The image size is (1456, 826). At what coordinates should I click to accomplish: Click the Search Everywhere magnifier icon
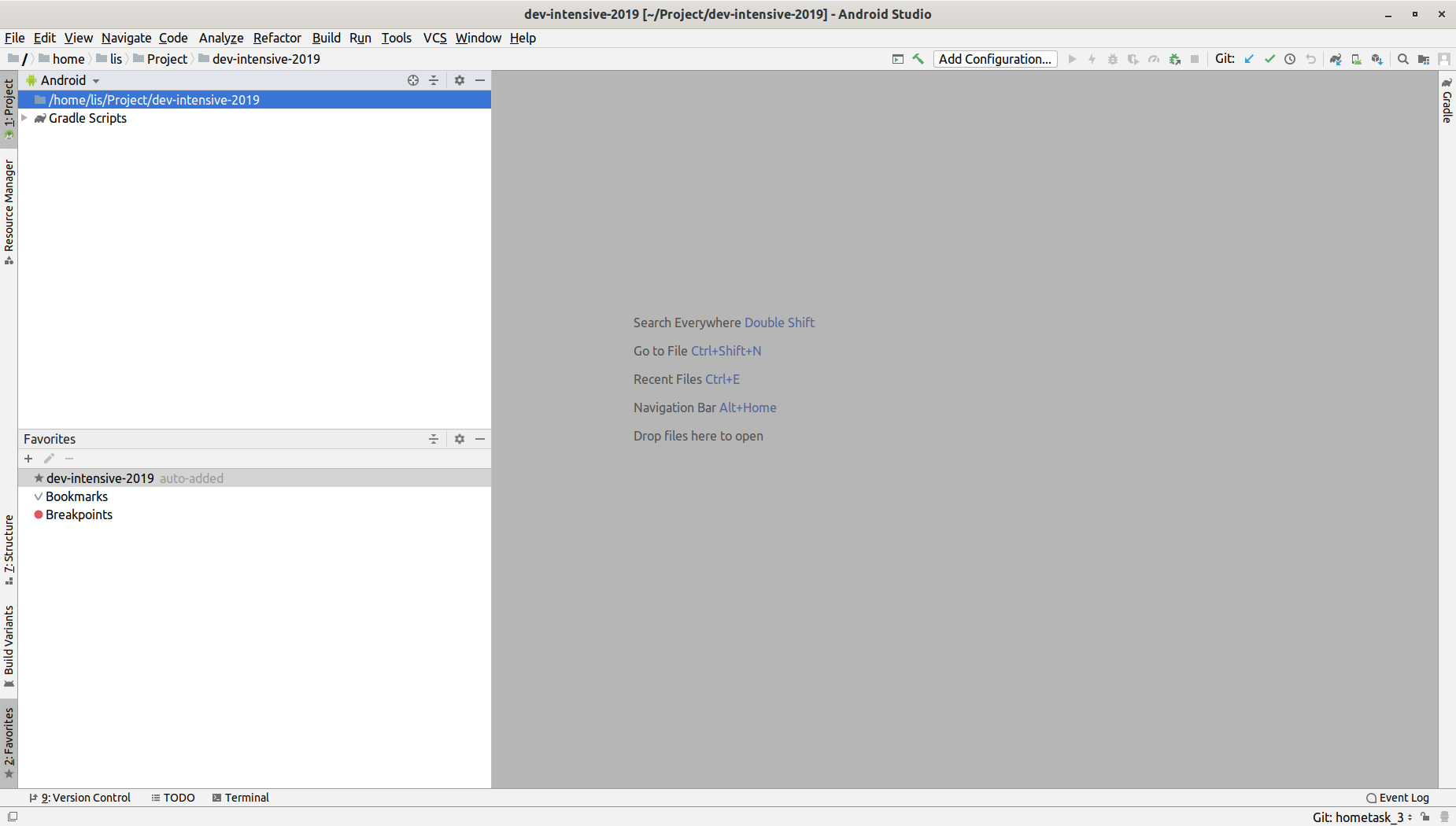coord(1403,59)
